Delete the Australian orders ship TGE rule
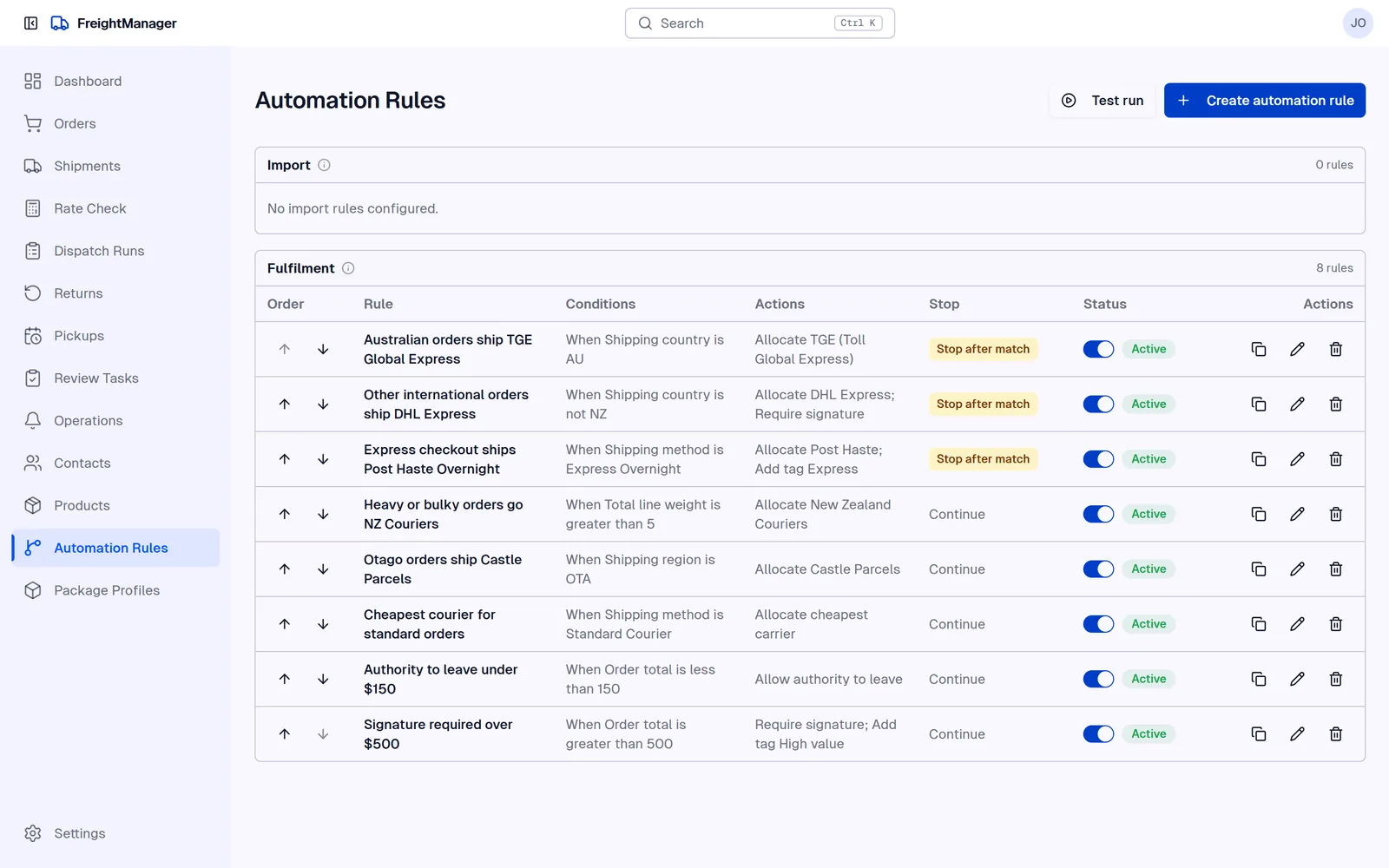 pyautogui.click(x=1336, y=349)
